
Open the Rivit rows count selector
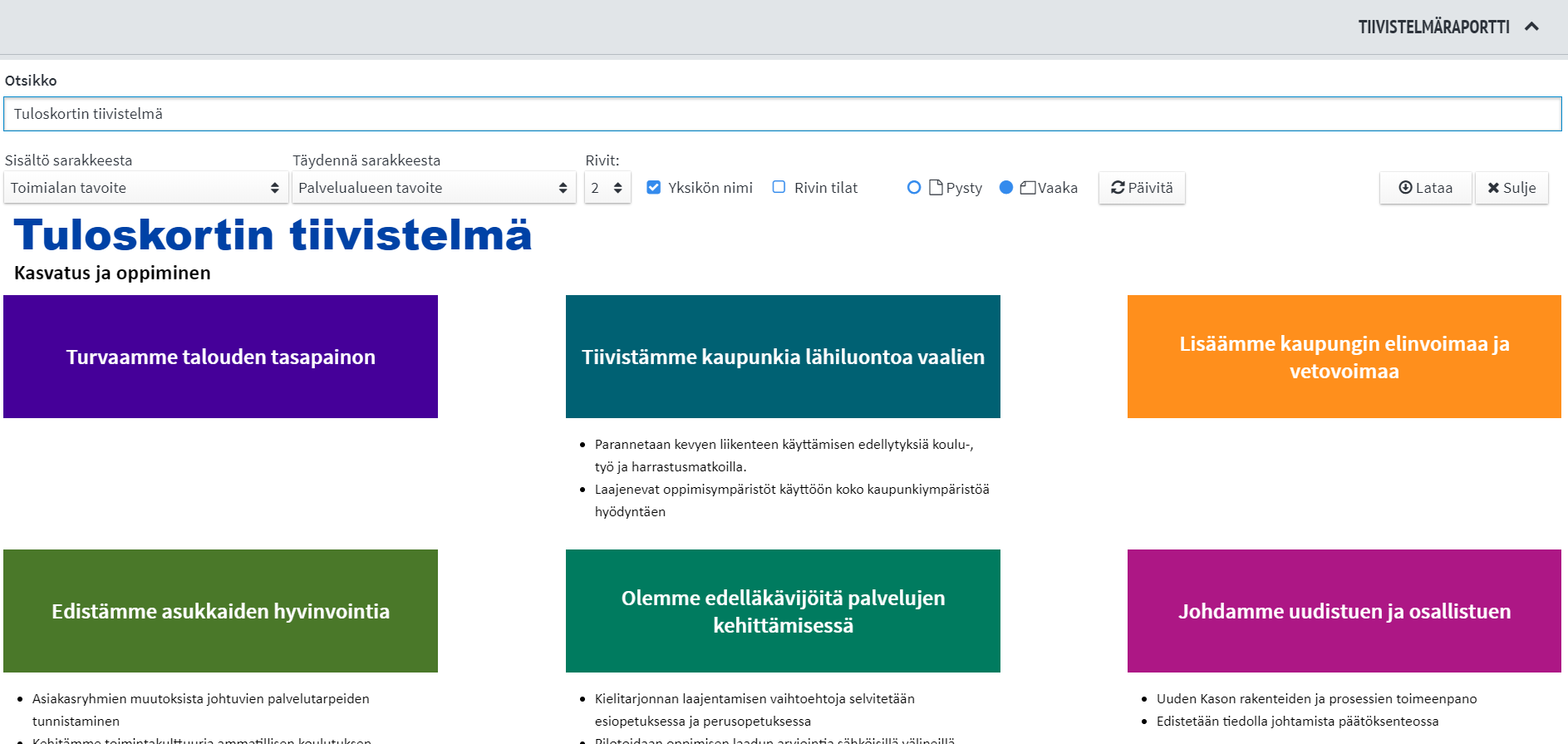point(607,188)
